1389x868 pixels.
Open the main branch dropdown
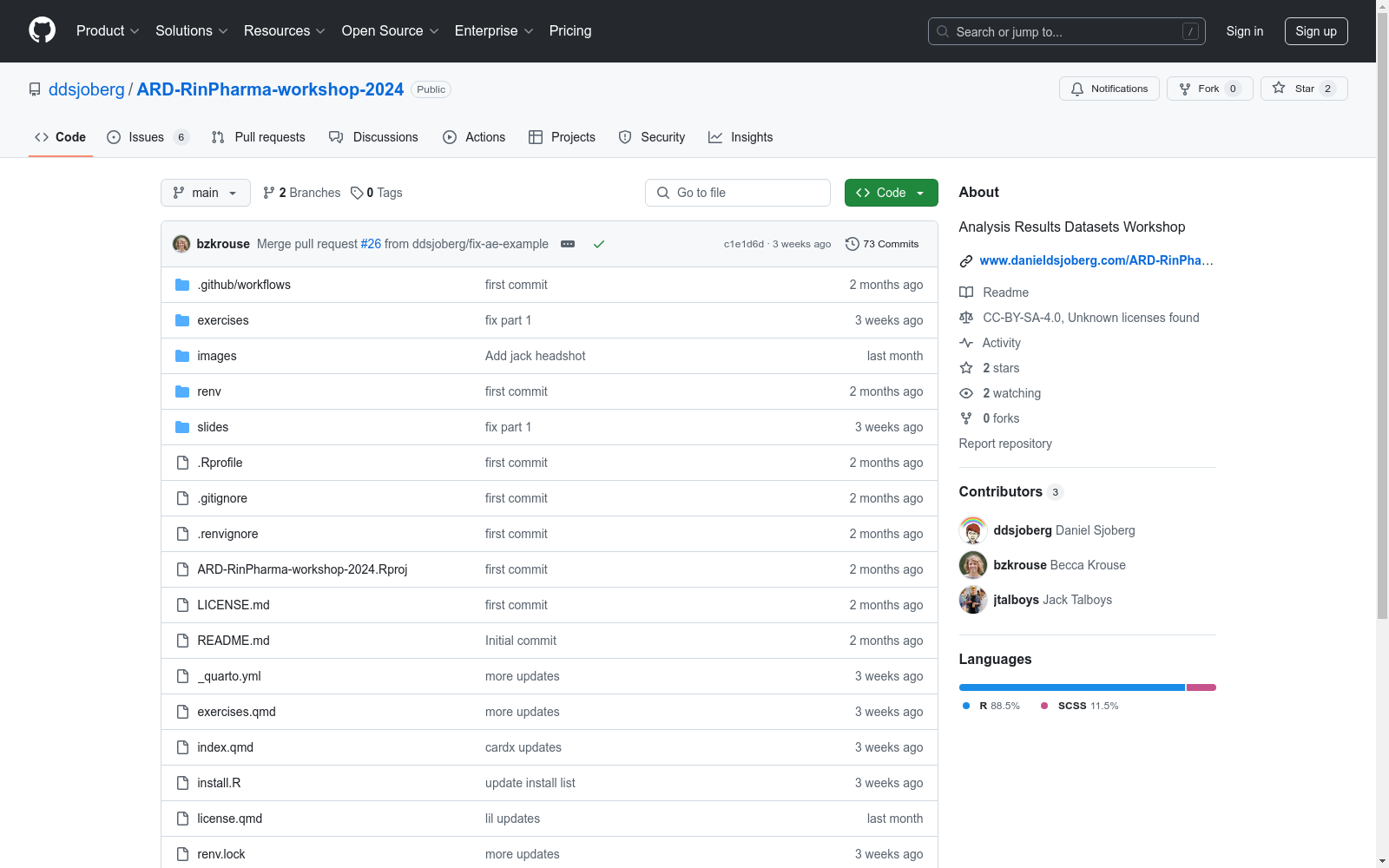tap(206, 193)
